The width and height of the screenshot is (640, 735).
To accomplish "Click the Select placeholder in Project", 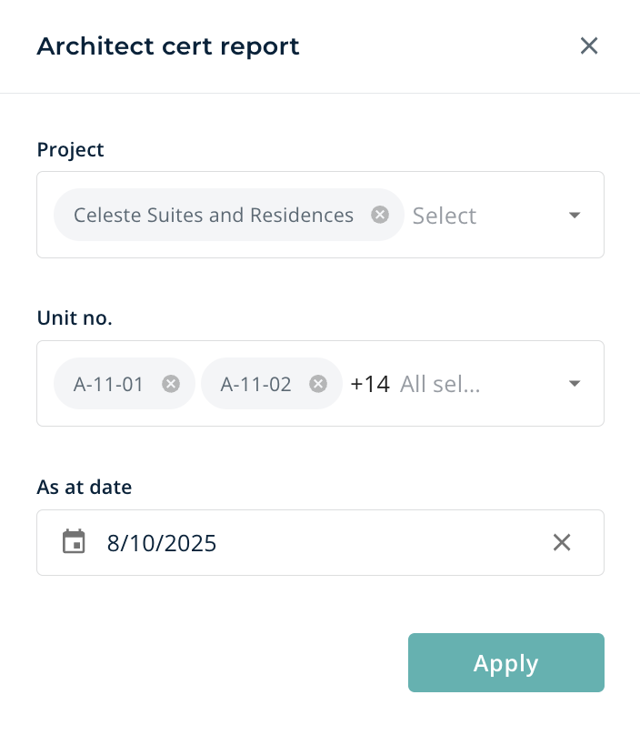I will (444, 216).
